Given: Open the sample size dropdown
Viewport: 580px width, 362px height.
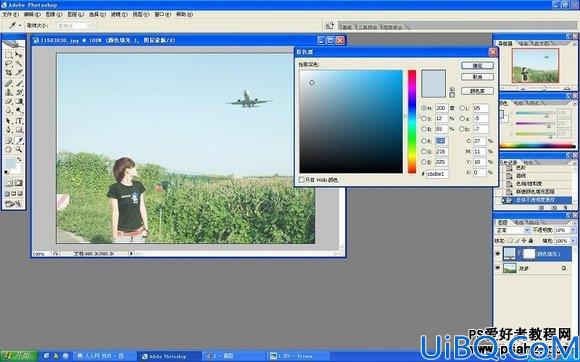Looking at the screenshot, I should (75, 26).
